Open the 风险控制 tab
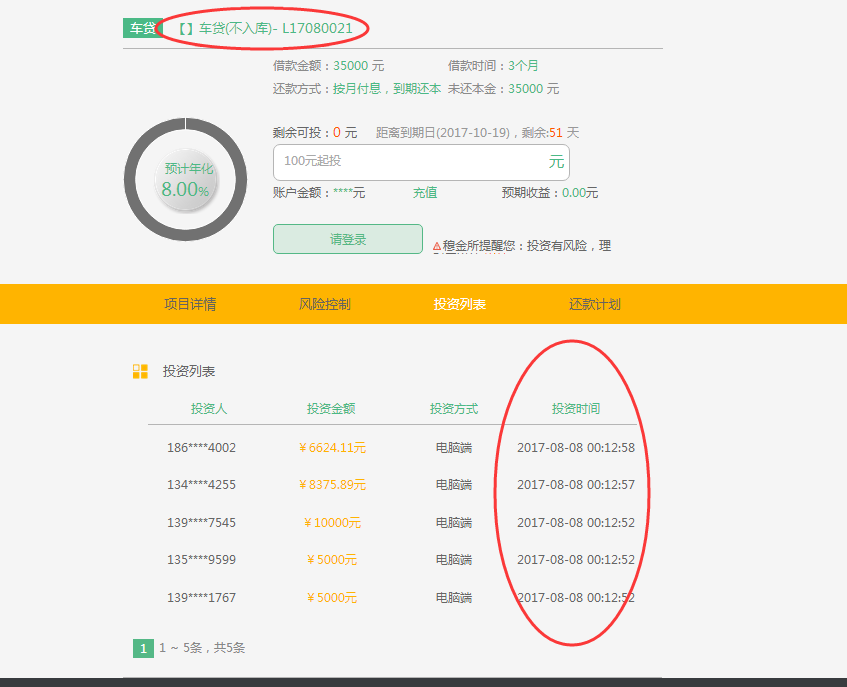Image resolution: width=847 pixels, height=687 pixels. coord(325,304)
